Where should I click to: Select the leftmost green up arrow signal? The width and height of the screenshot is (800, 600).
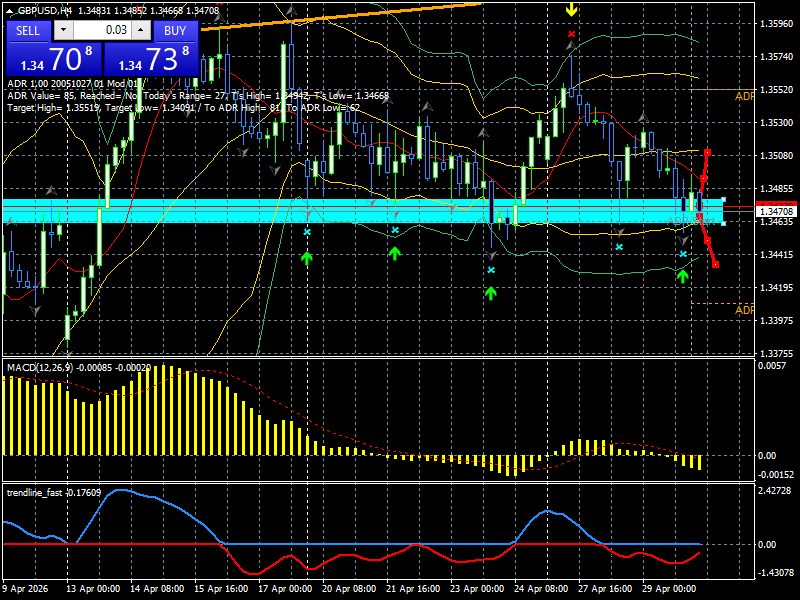[x=306, y=258]
